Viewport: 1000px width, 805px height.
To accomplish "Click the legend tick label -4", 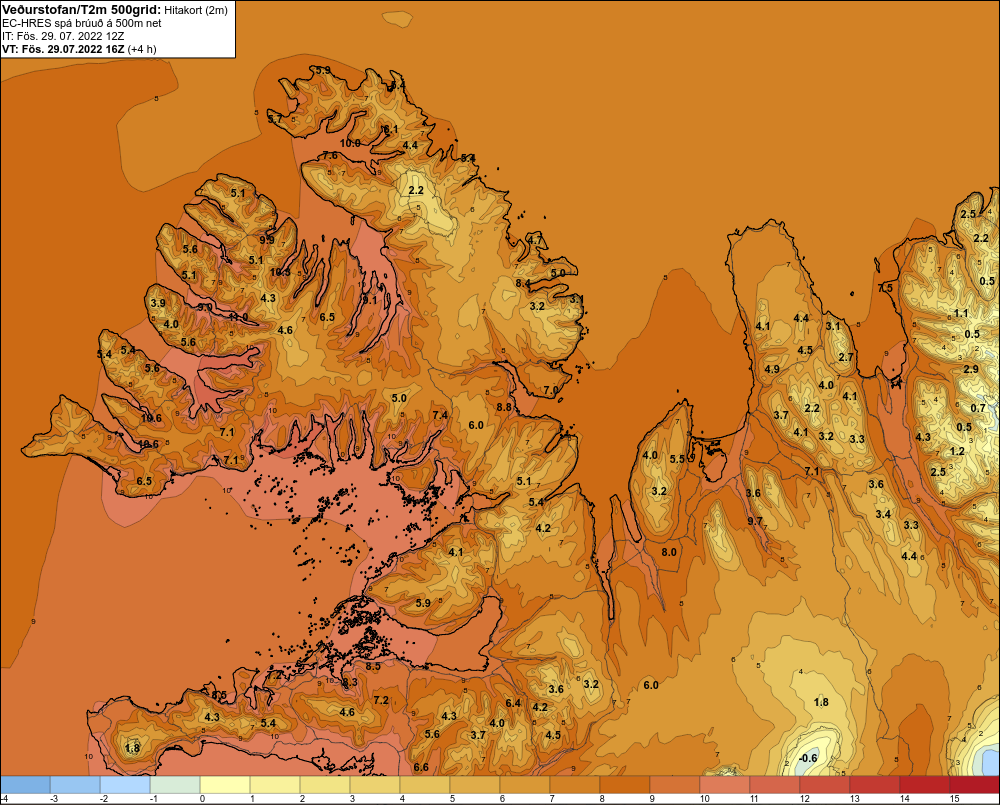I will 4,799.
